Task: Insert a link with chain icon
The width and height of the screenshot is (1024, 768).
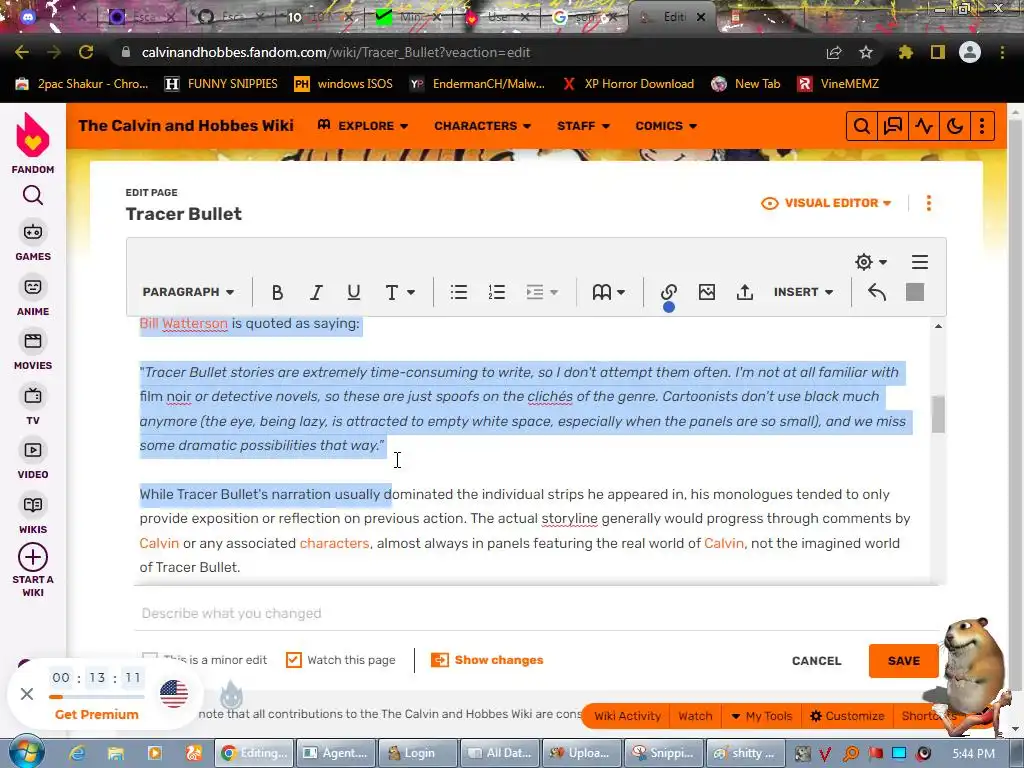Action: [669, 292]
